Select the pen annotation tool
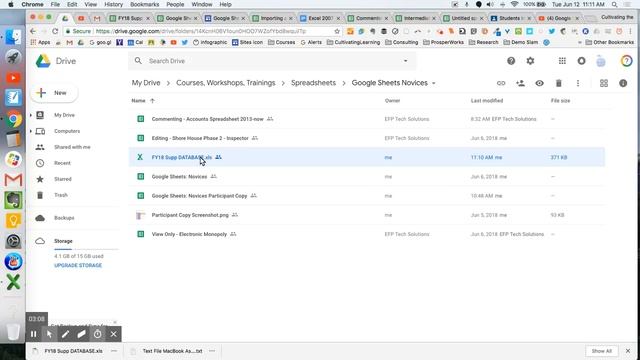The image size is (640, 360). tap(65, 334)
